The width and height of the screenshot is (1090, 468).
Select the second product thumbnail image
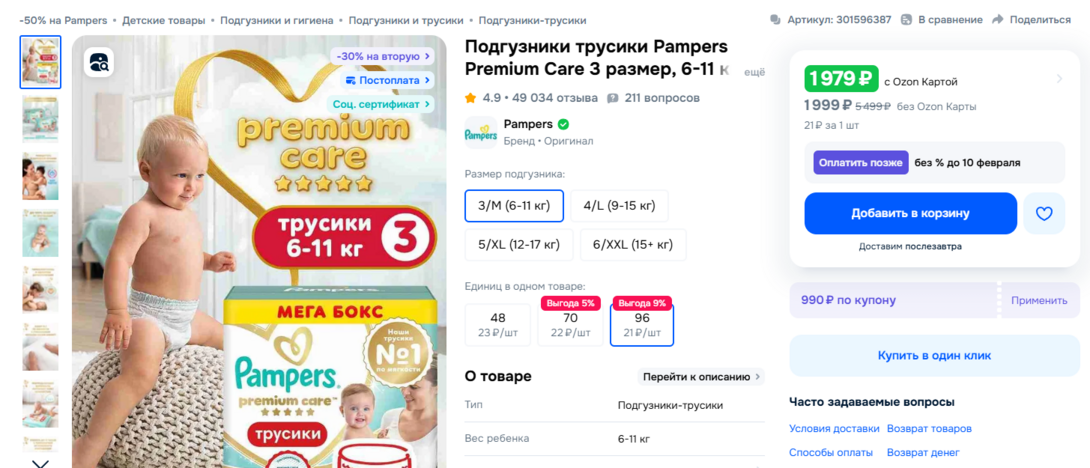[x=40, y=120]
